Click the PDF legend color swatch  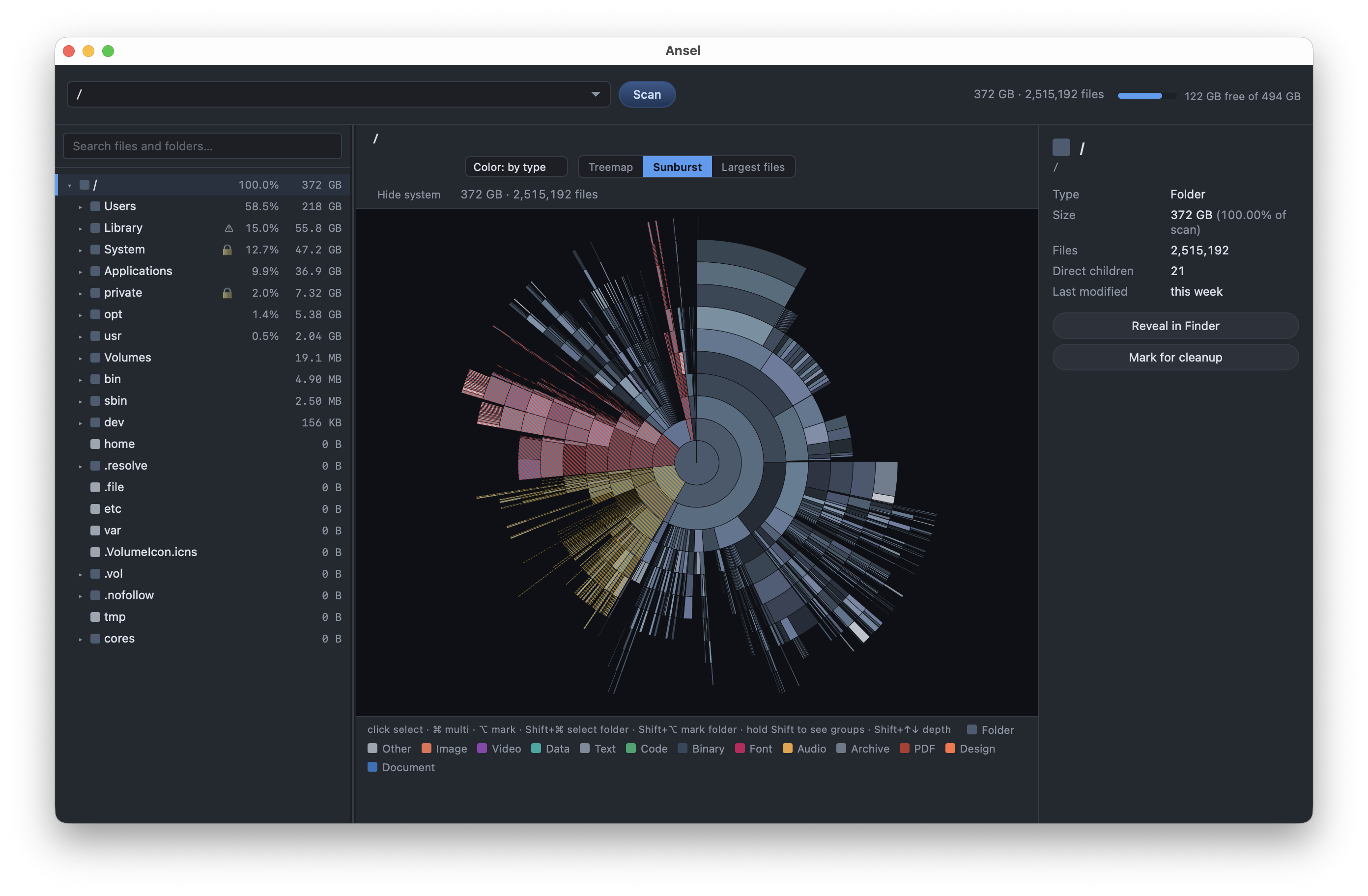click(x=905, y=748)
